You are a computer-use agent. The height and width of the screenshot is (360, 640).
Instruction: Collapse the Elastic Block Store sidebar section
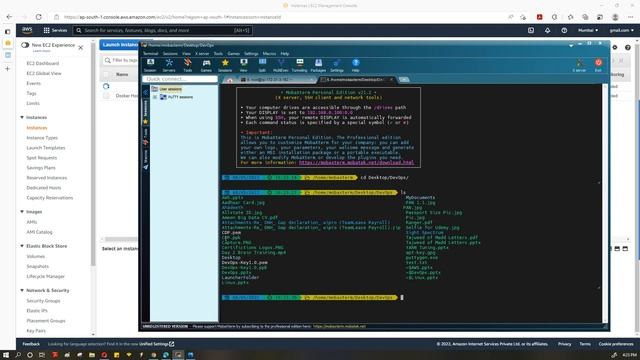(x=22, y=246)
